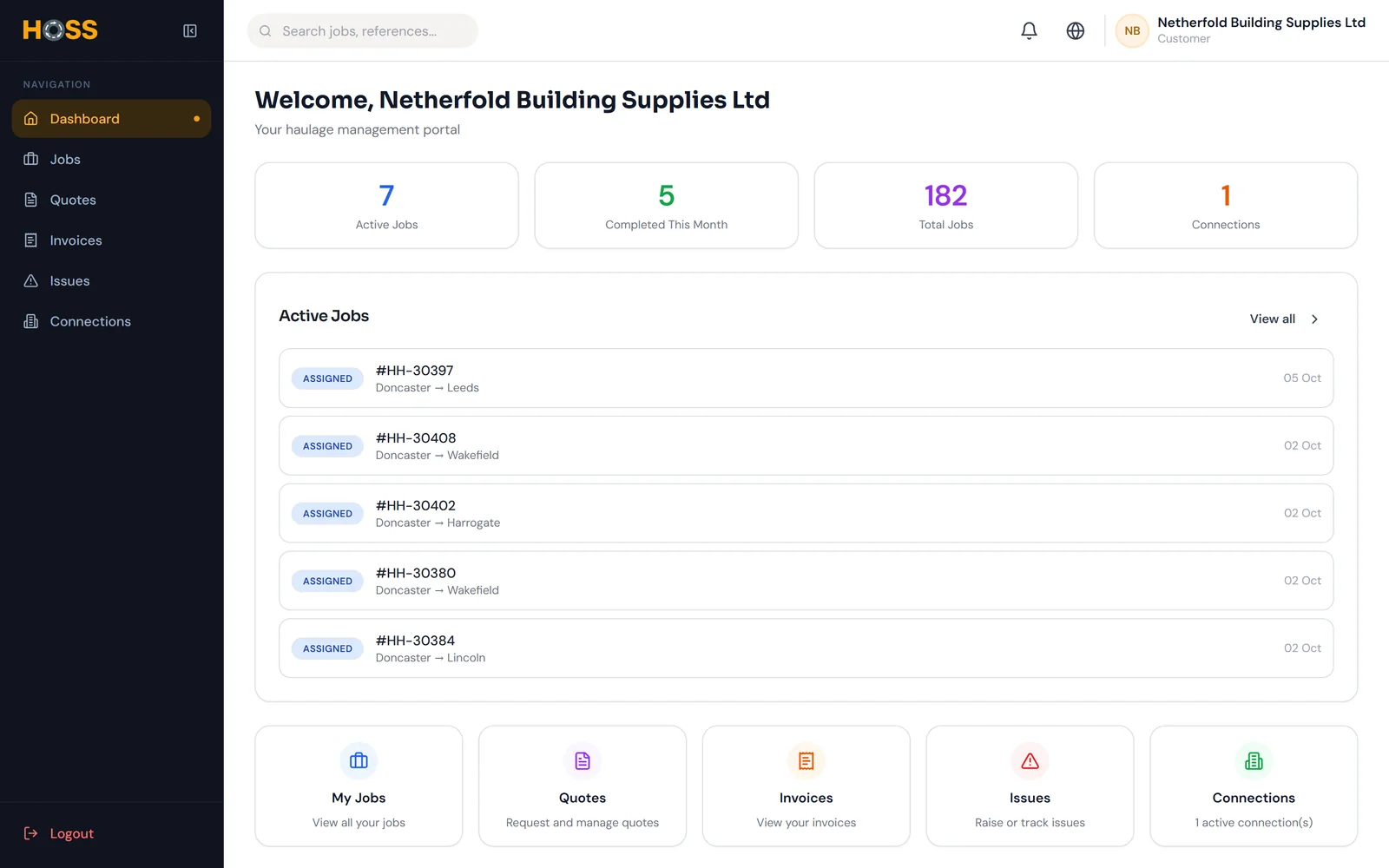
Task: Click the red warning icon in Issues card
Action: coord(1030,761)
